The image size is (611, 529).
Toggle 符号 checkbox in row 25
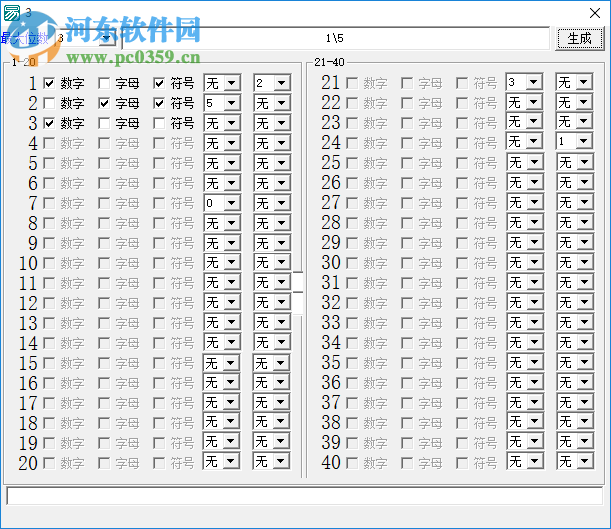462,163
